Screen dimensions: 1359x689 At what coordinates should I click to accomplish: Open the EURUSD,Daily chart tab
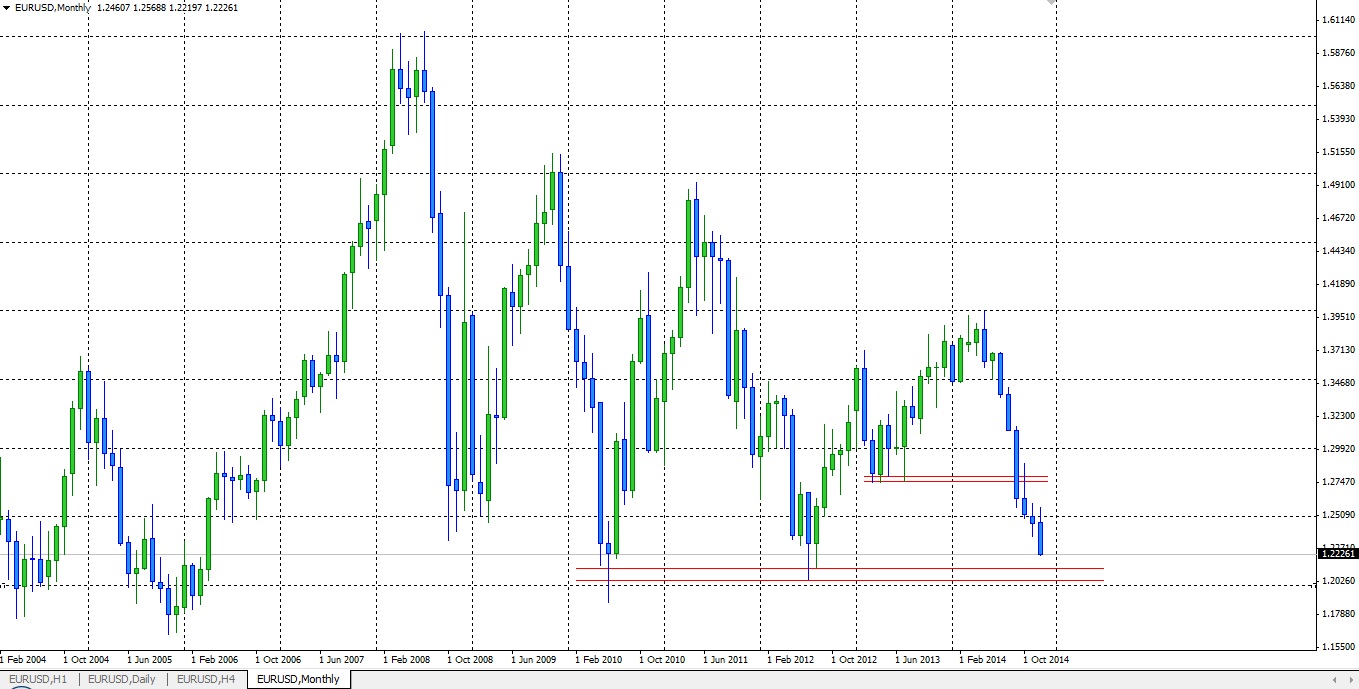click(122, 680)
